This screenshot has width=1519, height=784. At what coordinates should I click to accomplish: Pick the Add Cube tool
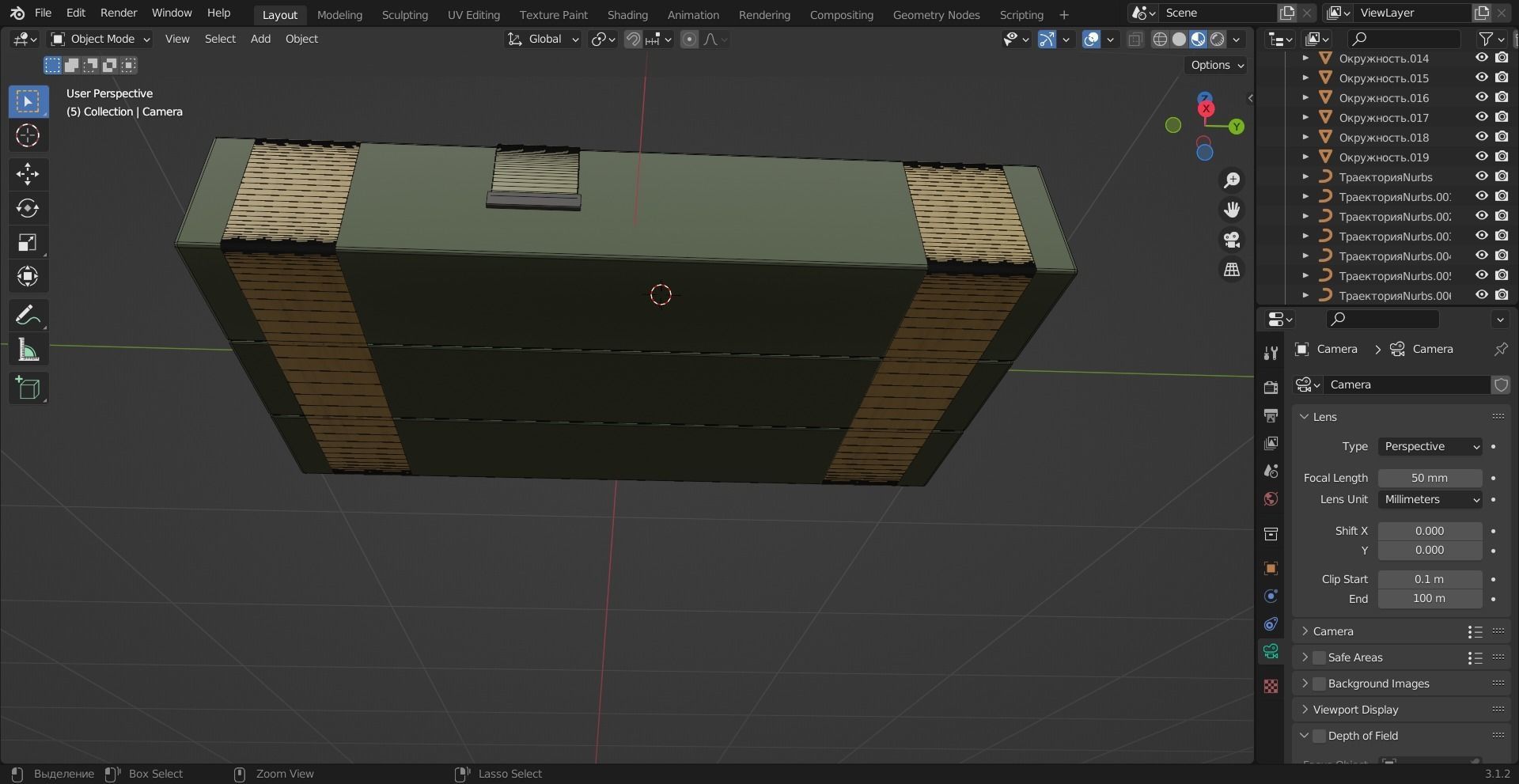click(28, 388)
